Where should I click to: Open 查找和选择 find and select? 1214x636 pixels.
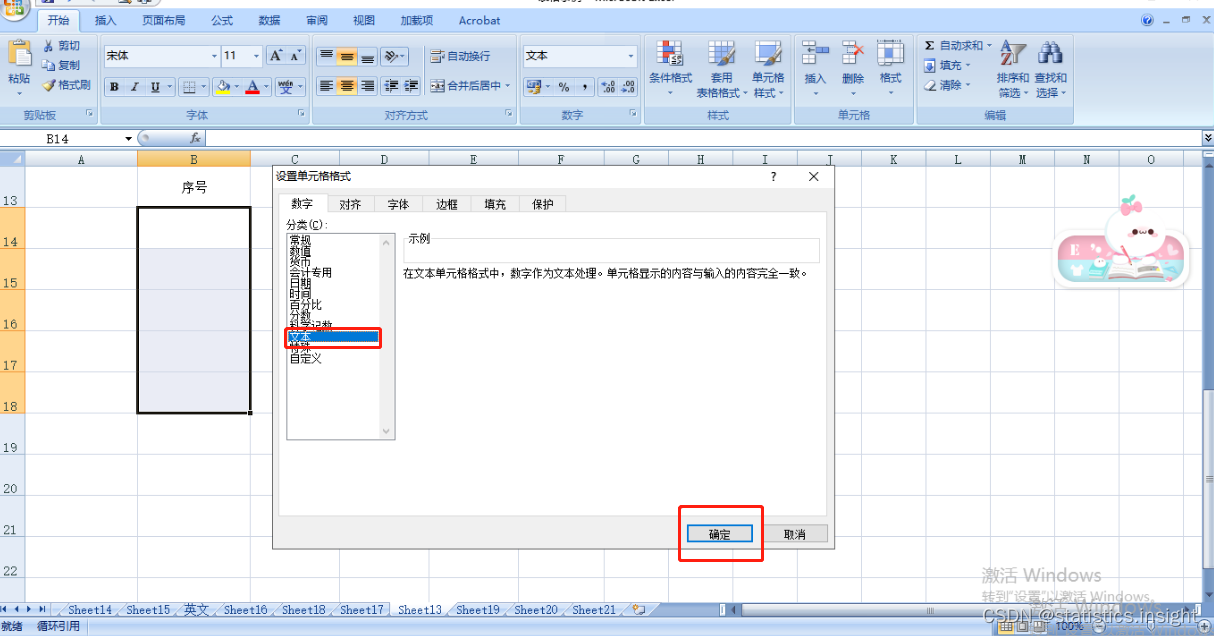tap(1050, 69)
